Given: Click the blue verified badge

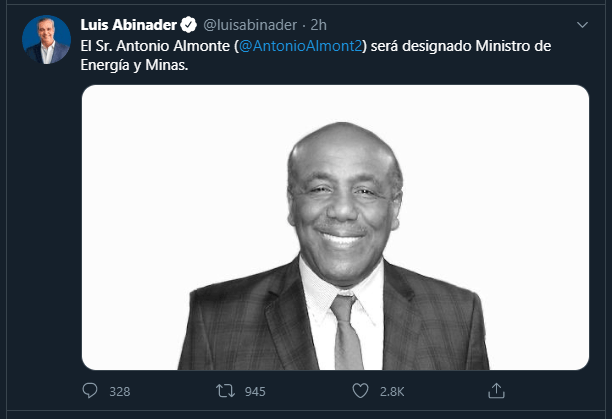Looking at the screenshot, I should point(188,23).
